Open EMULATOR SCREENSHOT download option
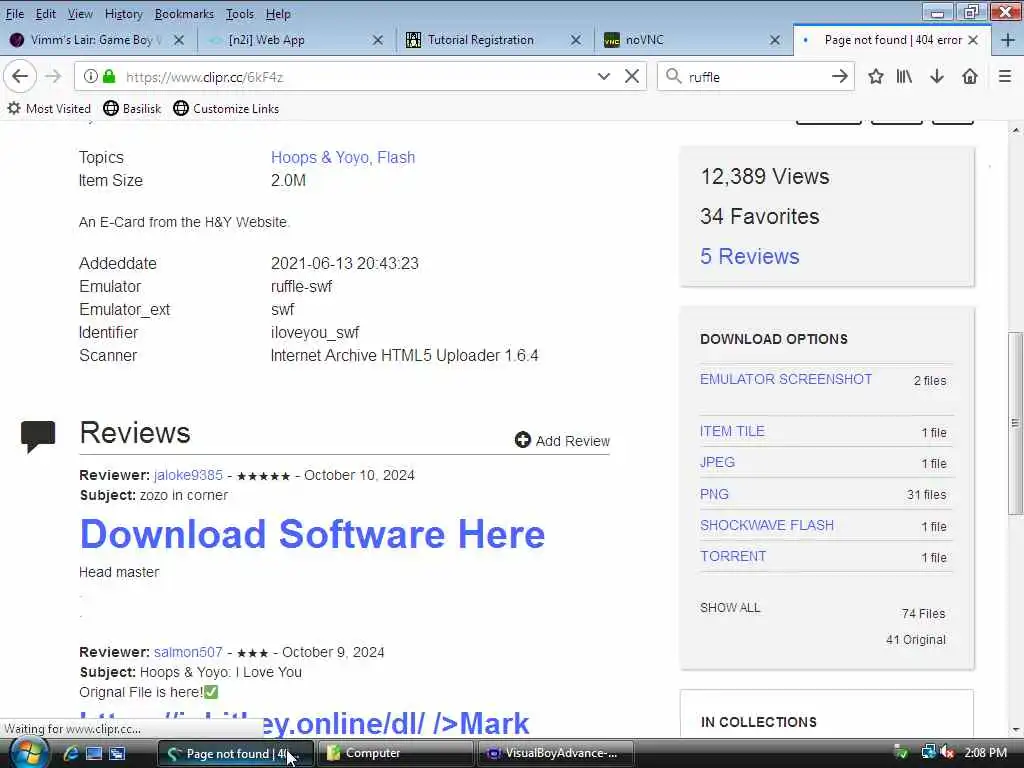The image size is (1024, 768). [786, 379]
